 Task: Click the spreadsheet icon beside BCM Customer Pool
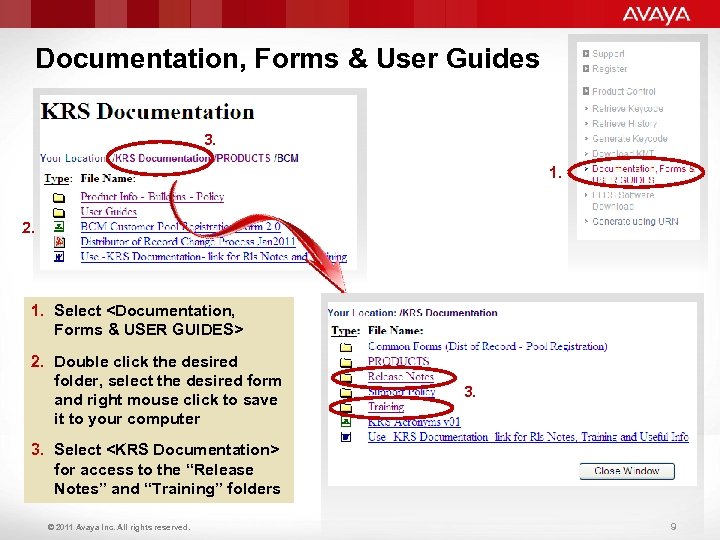[x=59, y=226]
